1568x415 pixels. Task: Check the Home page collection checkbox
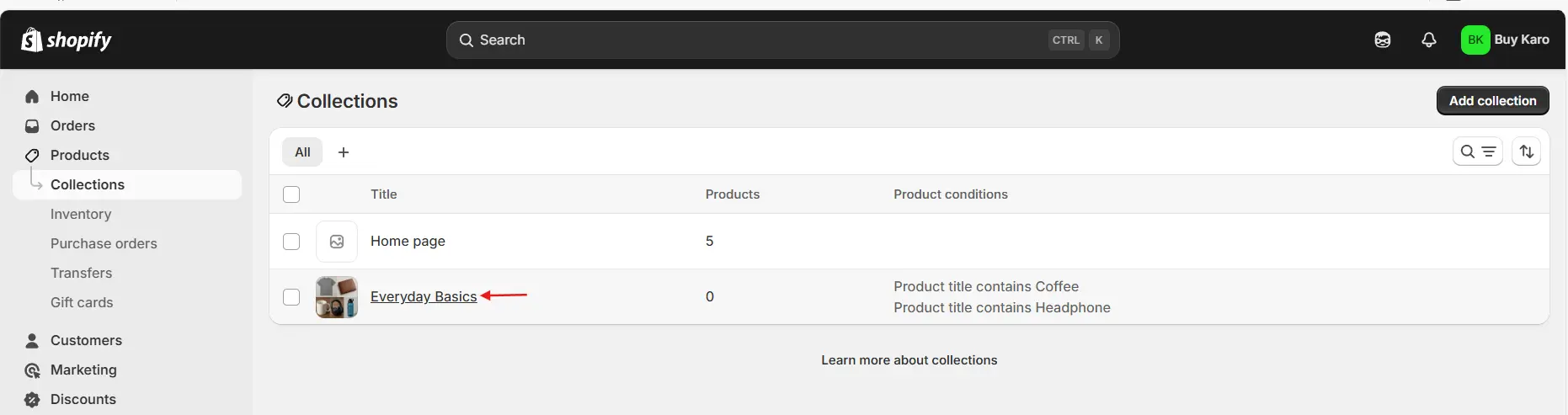291,242
